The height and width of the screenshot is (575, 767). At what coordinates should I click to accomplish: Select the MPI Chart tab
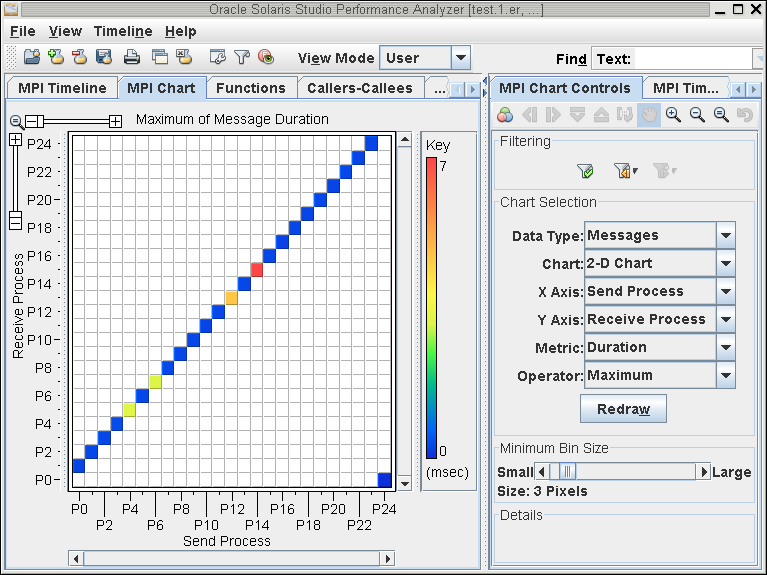point(161,88)
